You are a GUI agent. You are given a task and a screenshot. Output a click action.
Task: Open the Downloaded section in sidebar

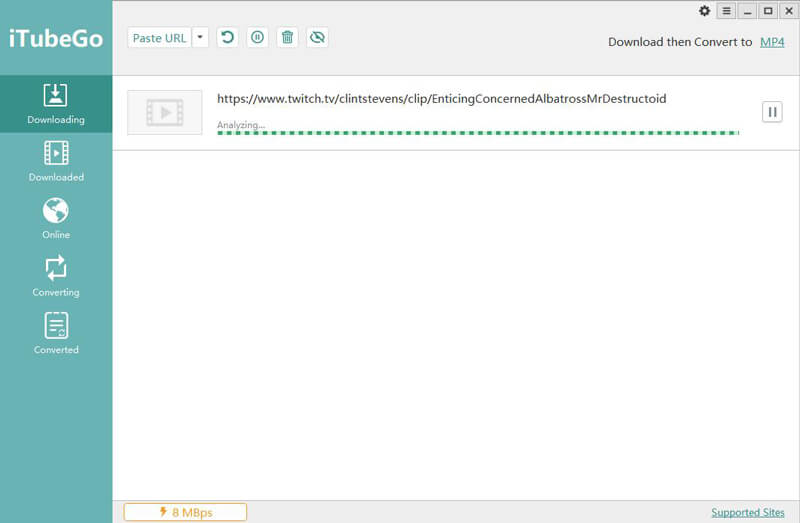(x=56, y=161)
